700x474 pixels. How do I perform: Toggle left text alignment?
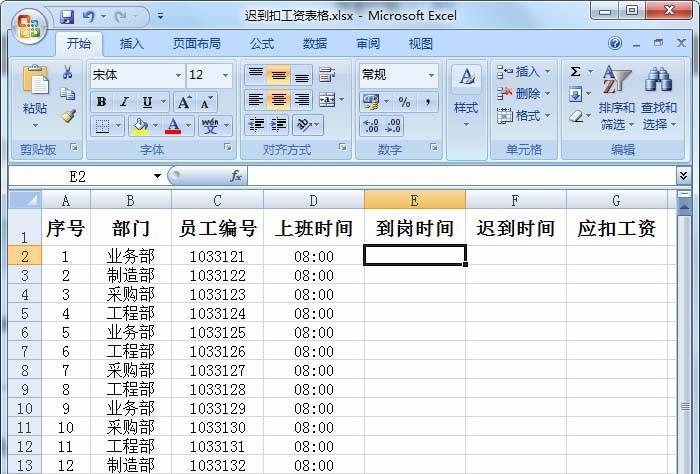point(255,100)
